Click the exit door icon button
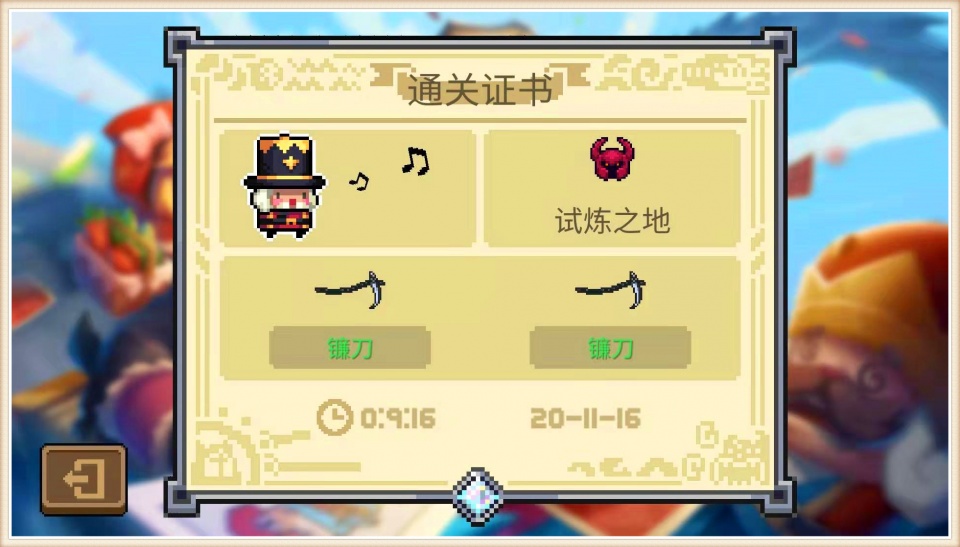The width and height of the screenshot is (960, 547). click(x=84, y=479)
